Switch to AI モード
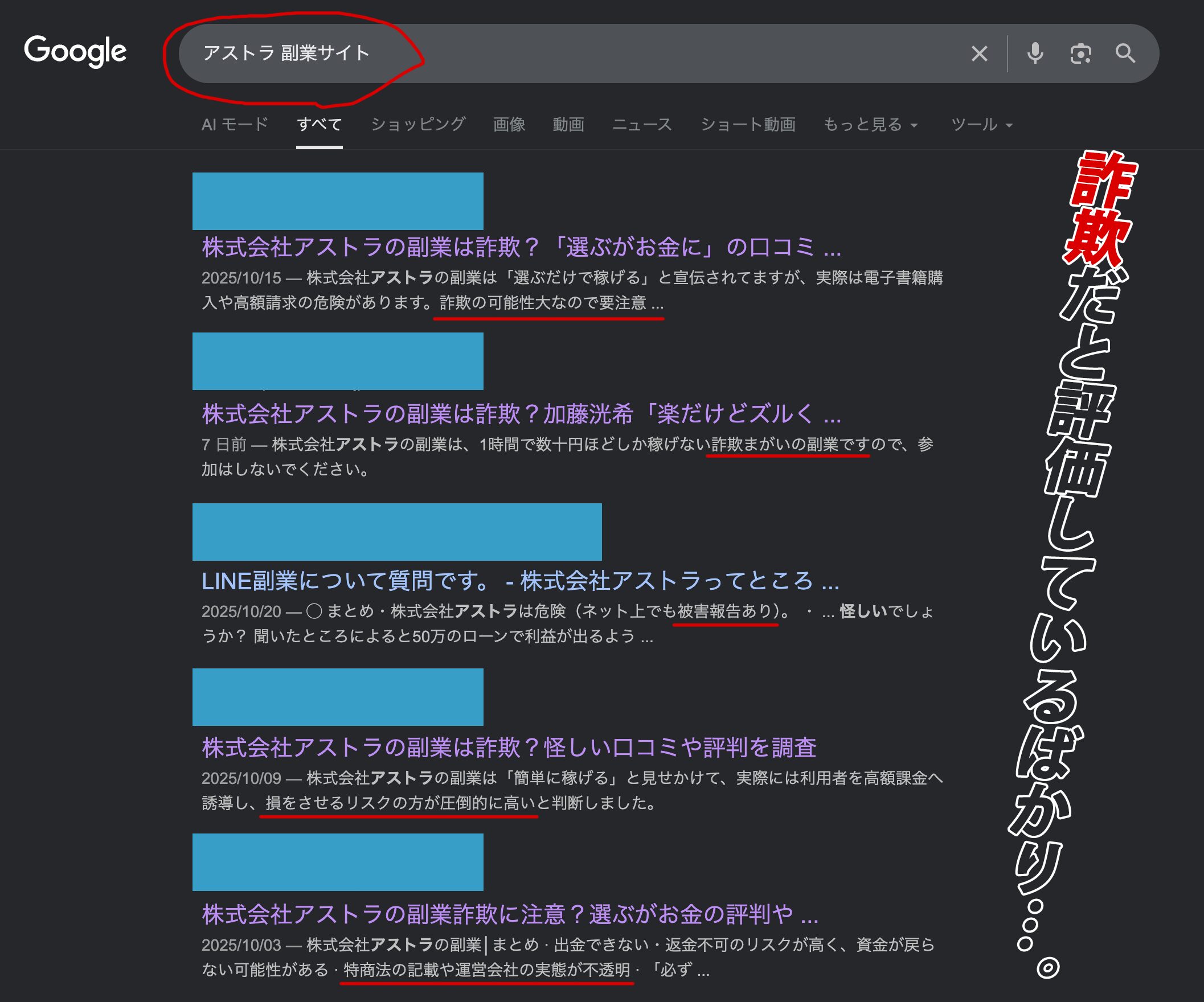Screen dimensions: 1204x1002 235,124
